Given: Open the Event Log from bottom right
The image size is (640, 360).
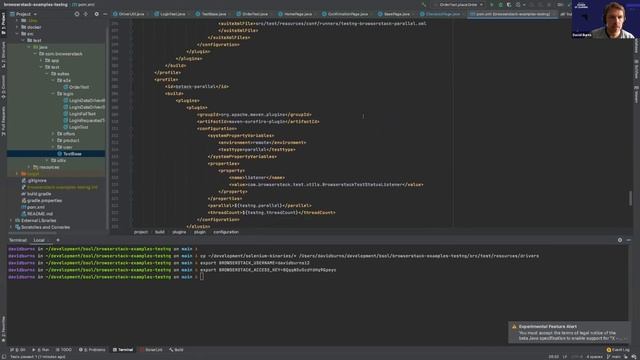Looking at the screenshot, I should tap(618, 350).
